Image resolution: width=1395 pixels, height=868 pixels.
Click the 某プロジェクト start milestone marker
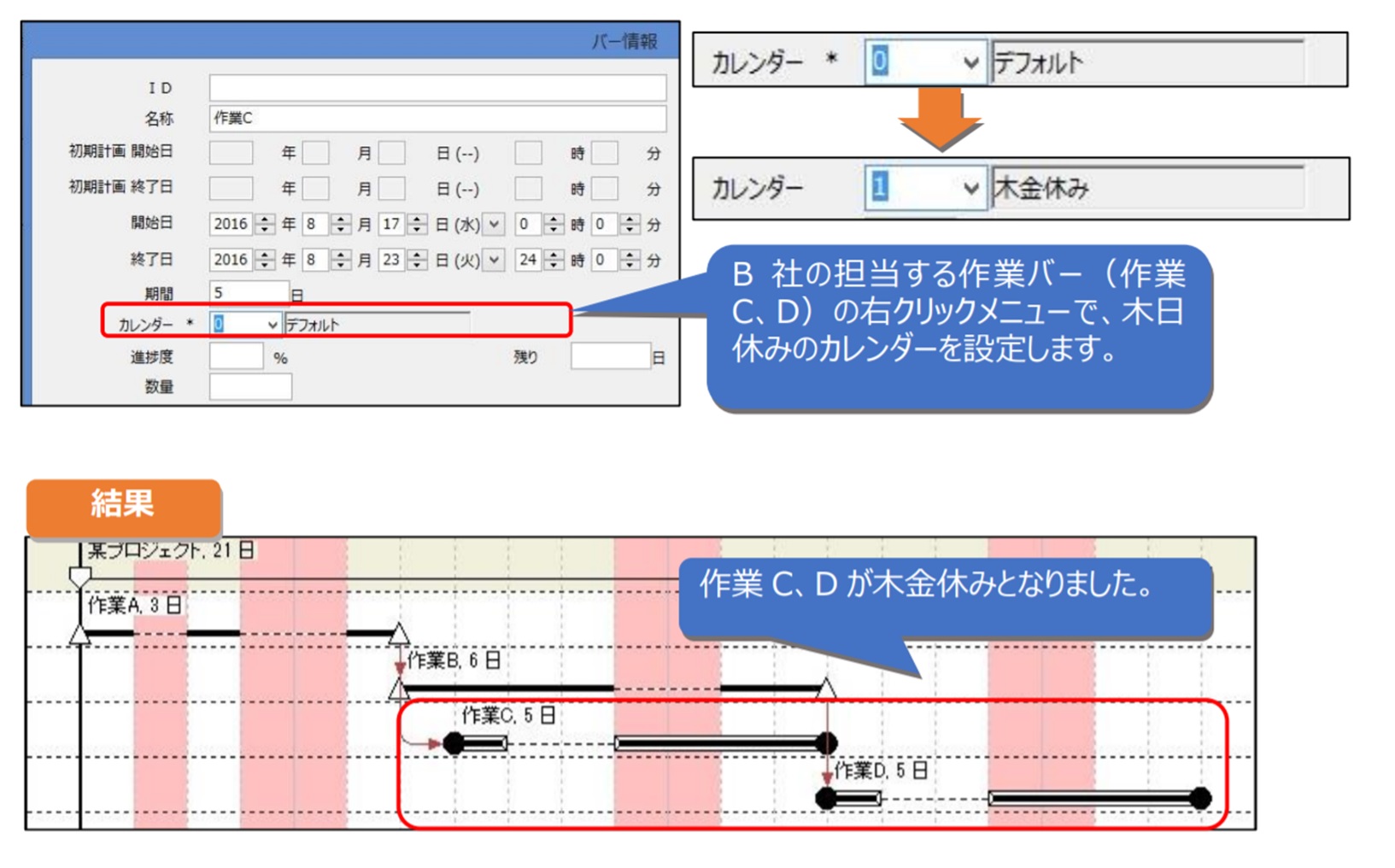[79, 578]
